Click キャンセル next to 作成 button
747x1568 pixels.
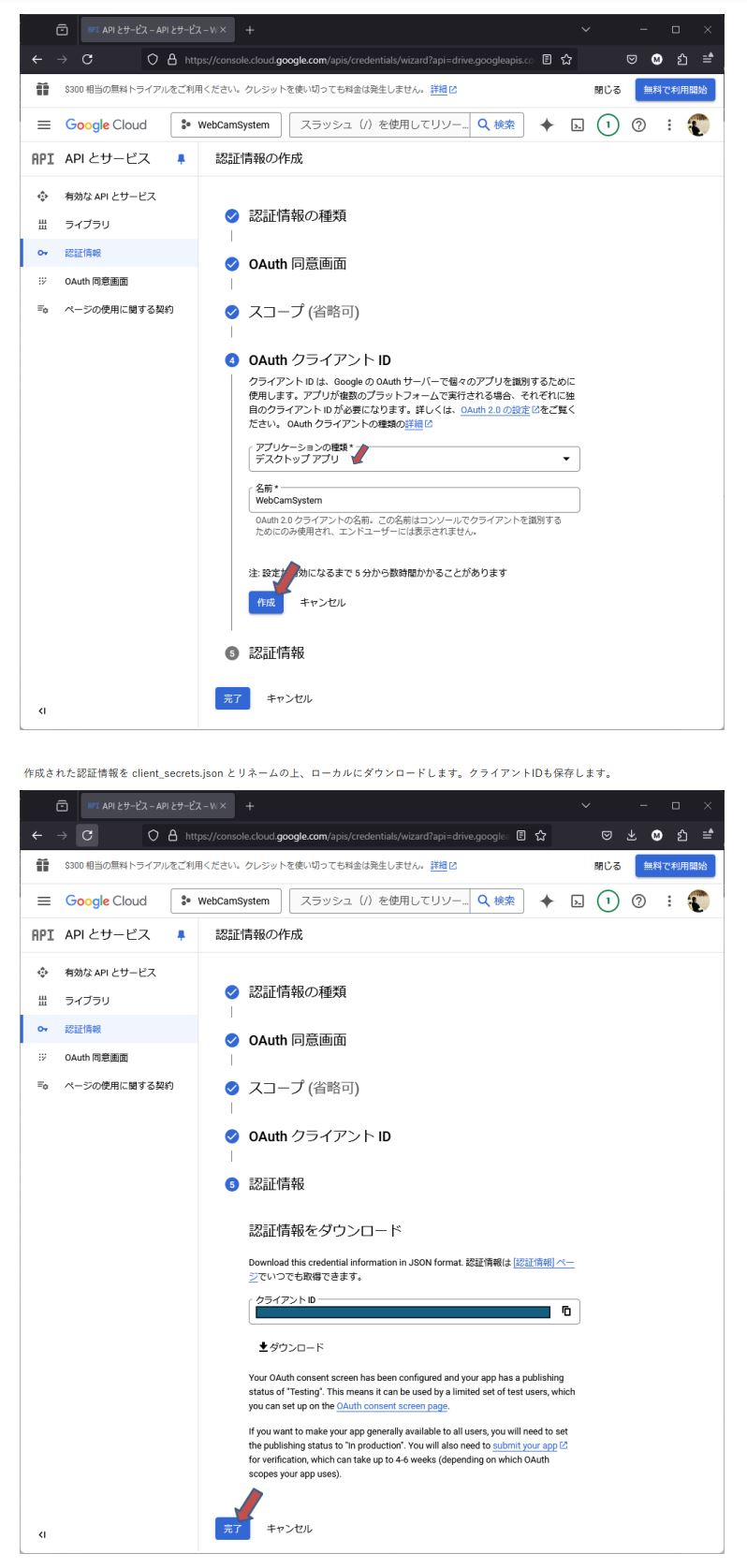click(323, 602)
